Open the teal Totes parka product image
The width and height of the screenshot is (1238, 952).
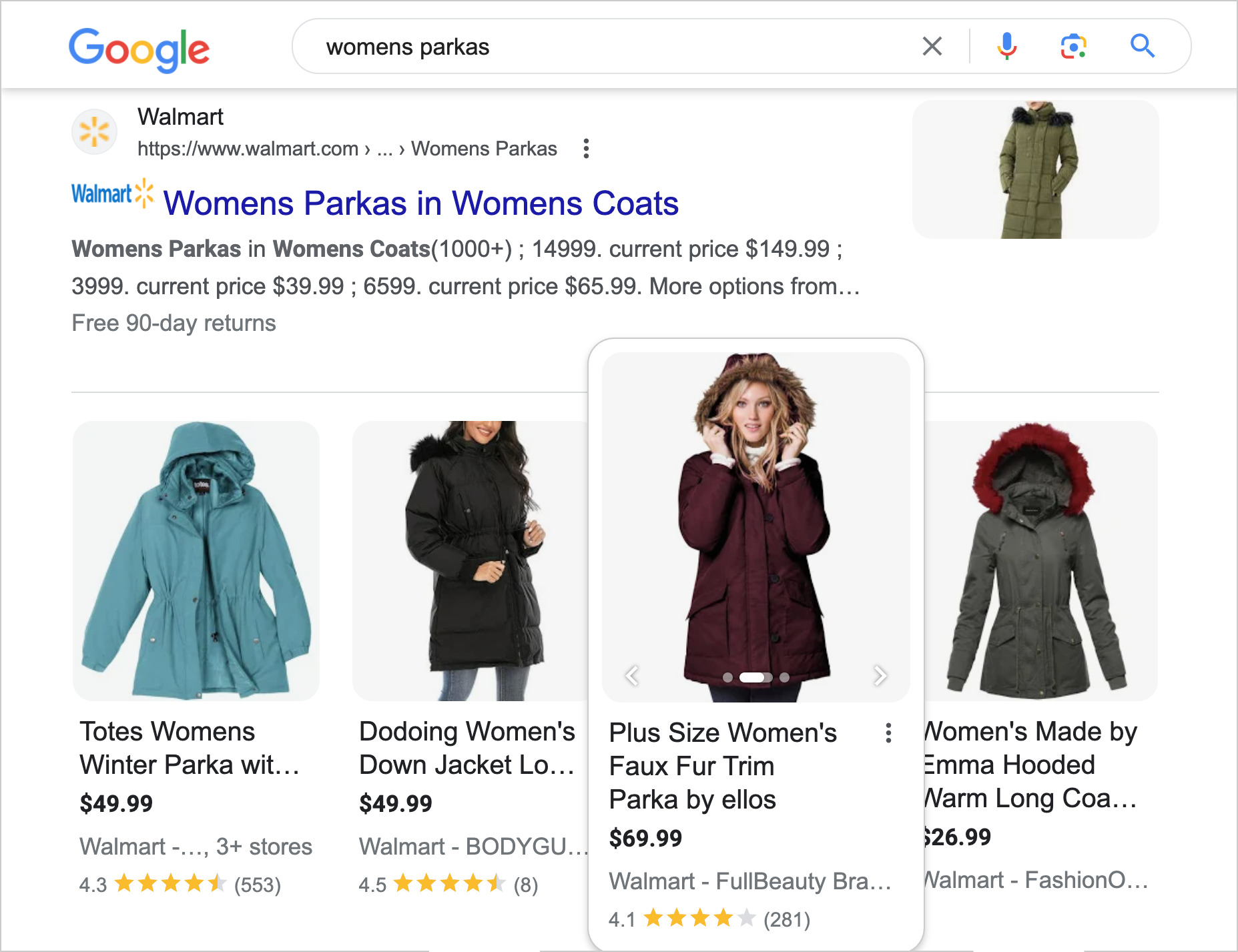[196, 560]
